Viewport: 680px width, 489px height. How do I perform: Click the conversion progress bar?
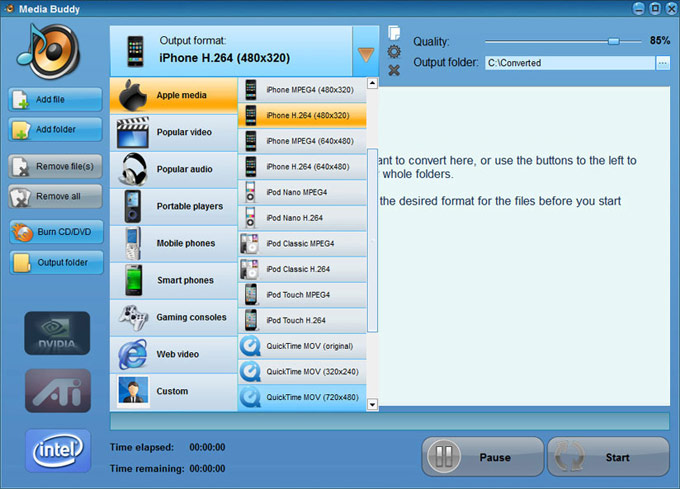[389, 421]
